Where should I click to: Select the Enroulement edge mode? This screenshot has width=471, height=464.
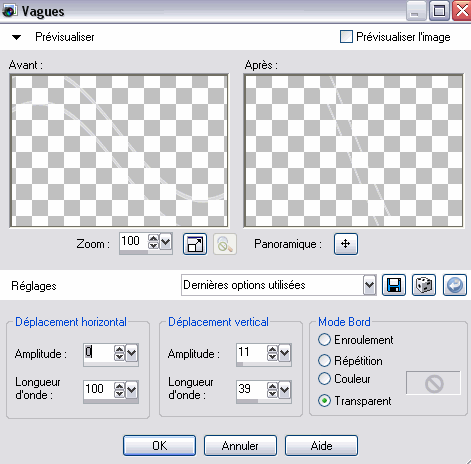tap(324, 340)
